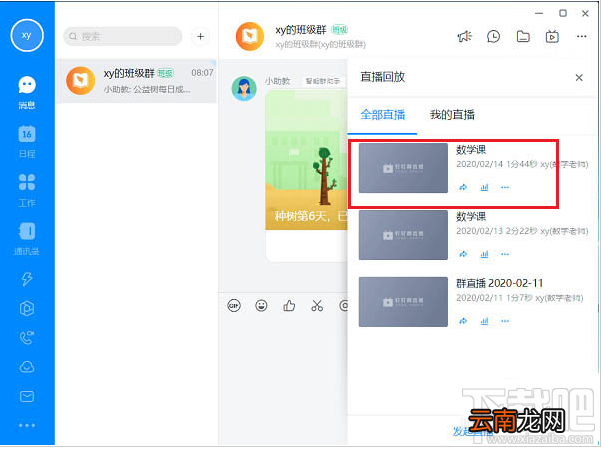Click the search input field

click(x=122, y=36)
